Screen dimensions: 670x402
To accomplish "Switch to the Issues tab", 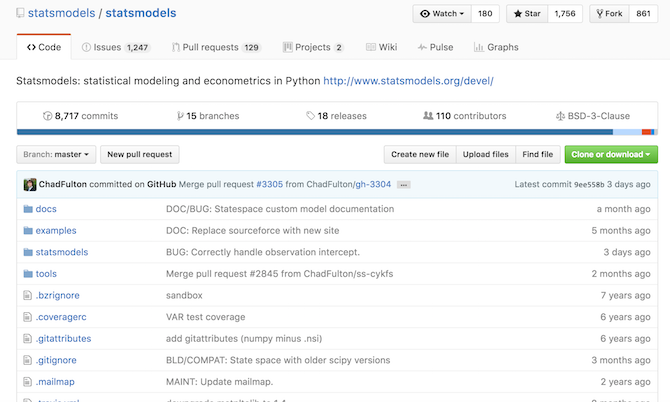I will click(x=115, y=47).
